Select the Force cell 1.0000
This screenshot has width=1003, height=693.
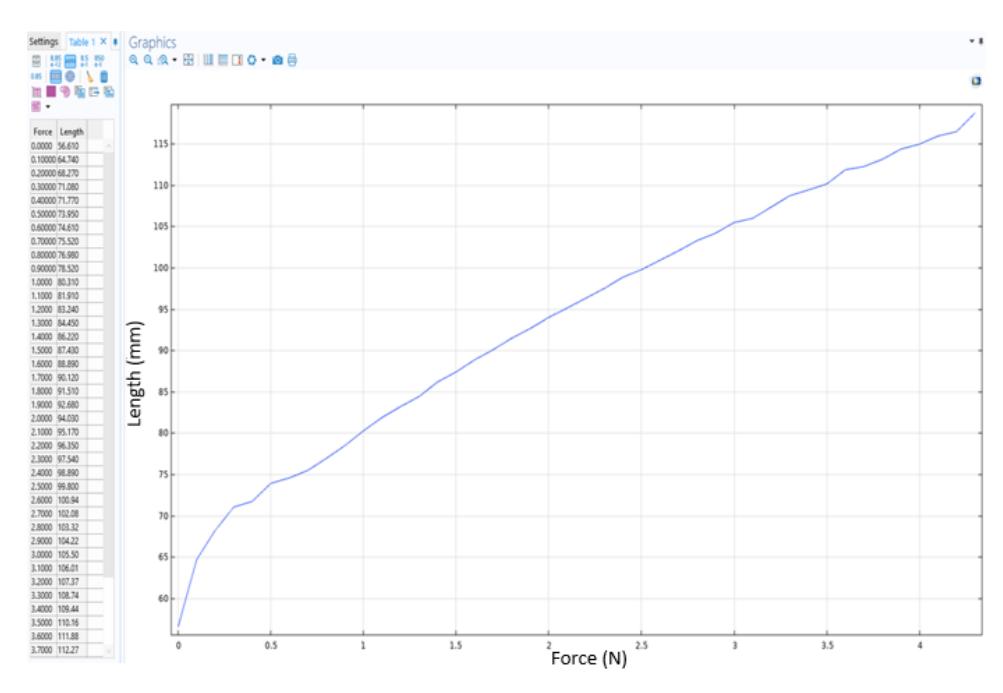[43, 282]
